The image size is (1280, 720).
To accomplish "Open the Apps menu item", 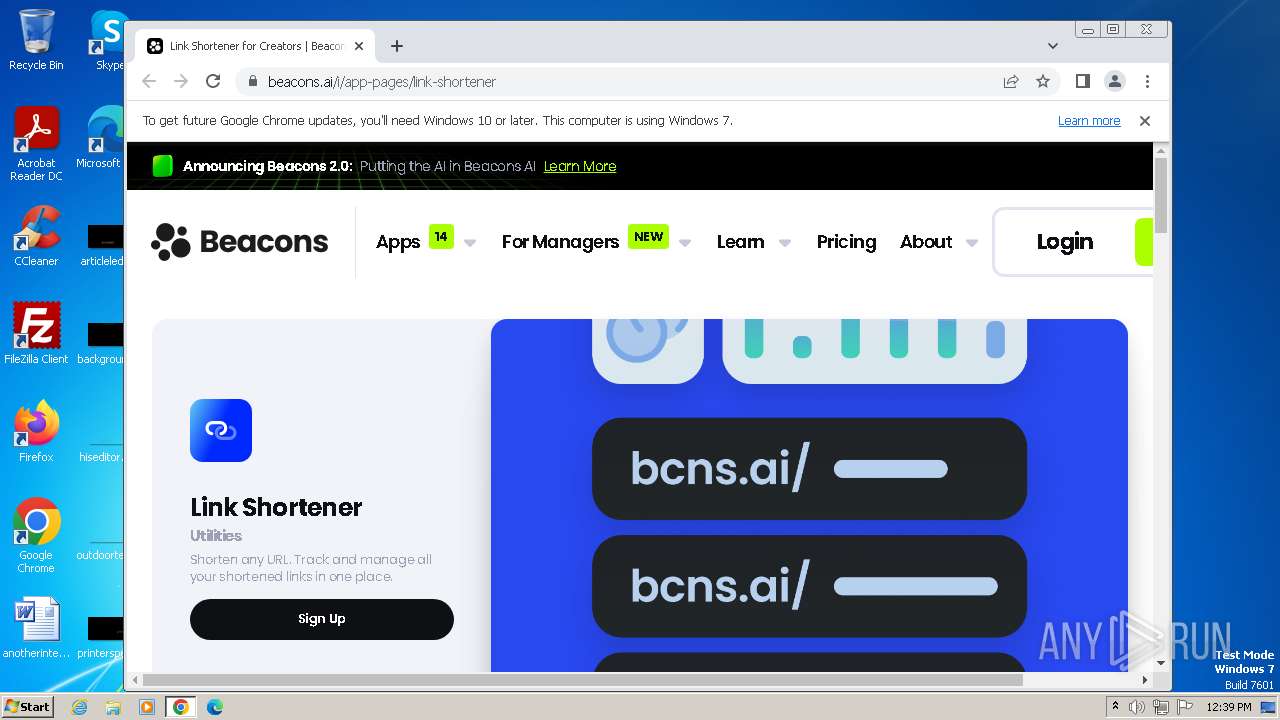I will [398, 242].
